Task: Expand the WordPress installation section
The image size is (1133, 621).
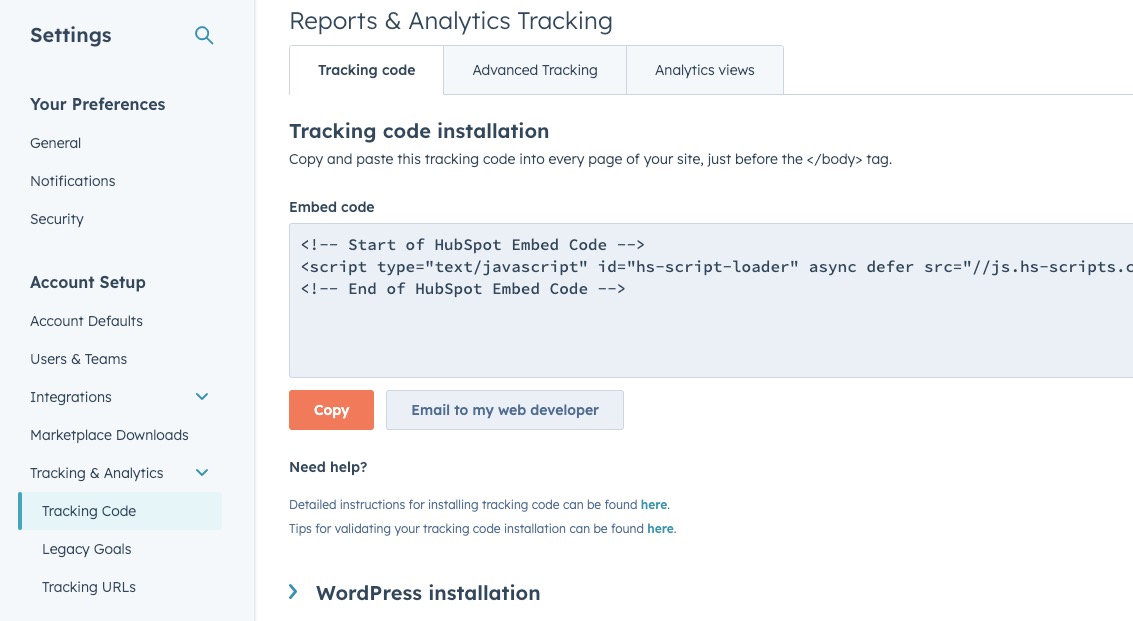Action: pyautogui.click(x=294, y=592)
